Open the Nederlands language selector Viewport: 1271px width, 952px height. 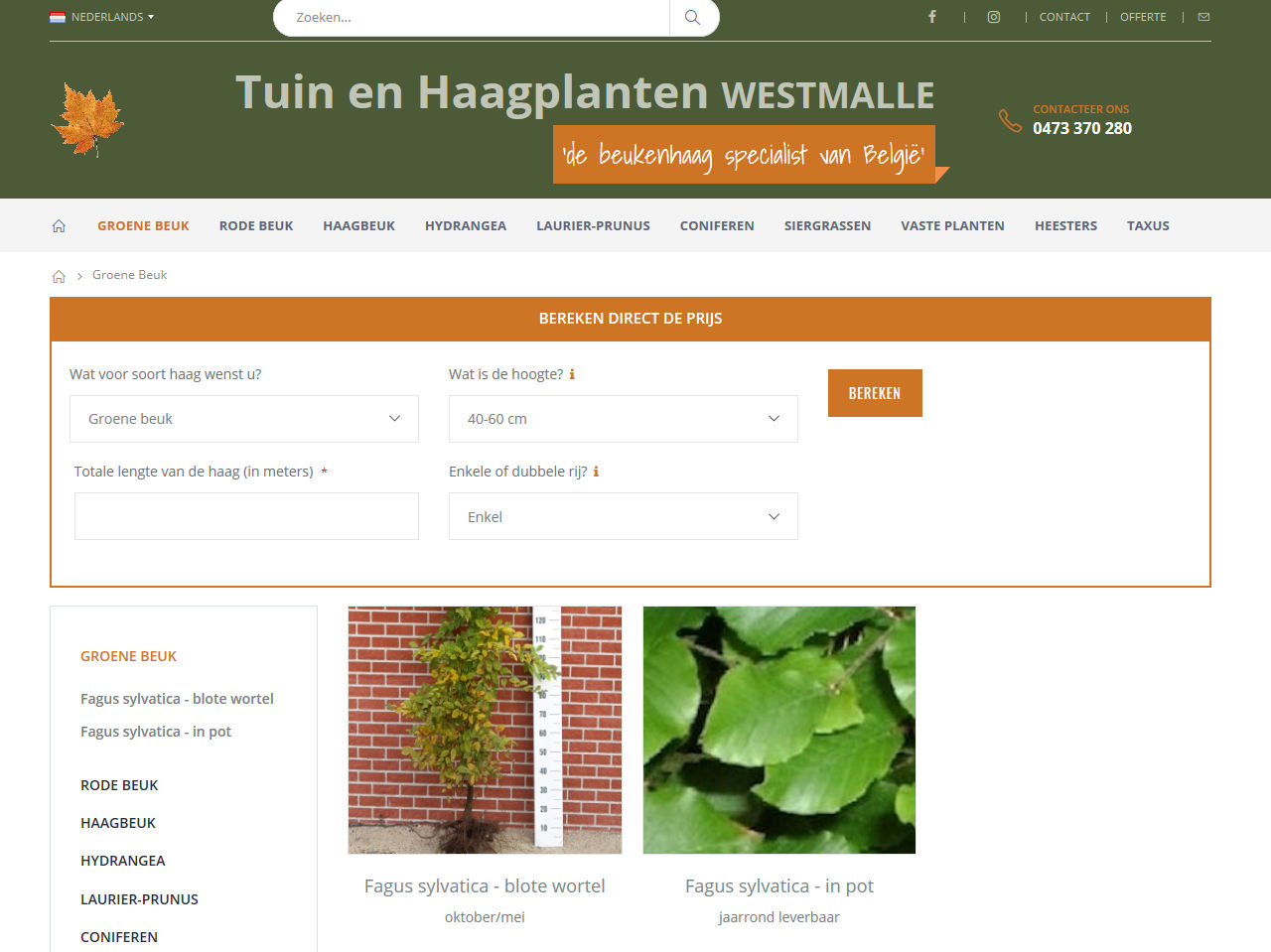click(102, 17)
